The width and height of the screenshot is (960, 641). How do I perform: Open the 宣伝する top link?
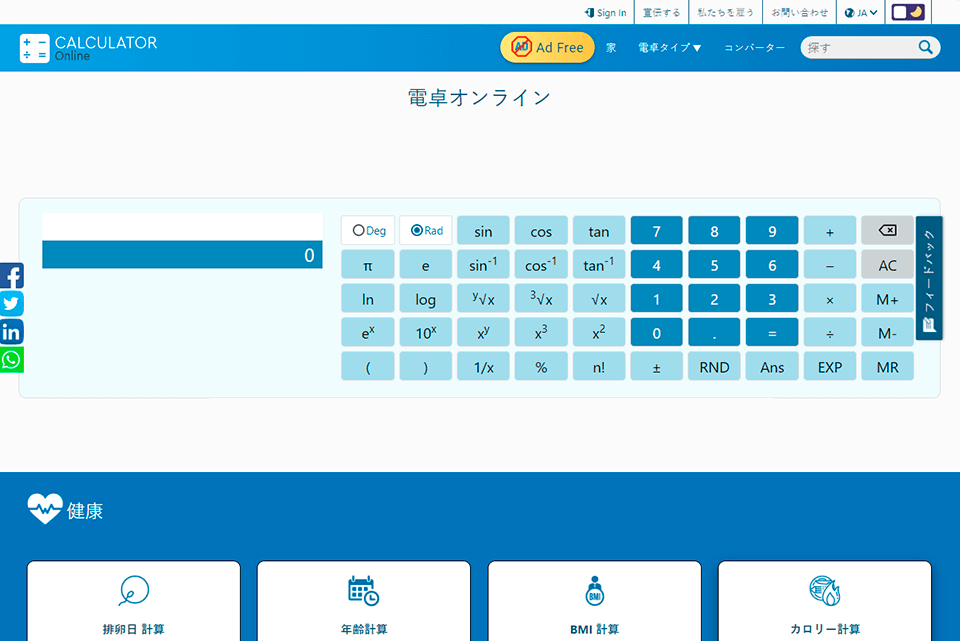pos(661,12)
